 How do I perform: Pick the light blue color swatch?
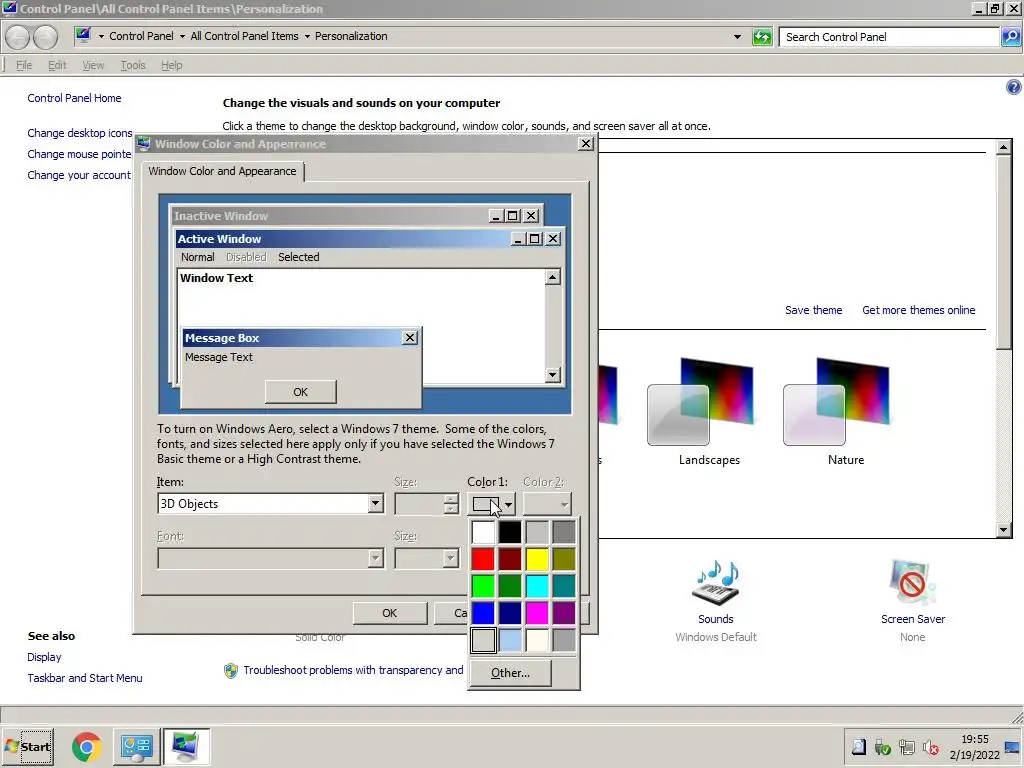point(510,641)
